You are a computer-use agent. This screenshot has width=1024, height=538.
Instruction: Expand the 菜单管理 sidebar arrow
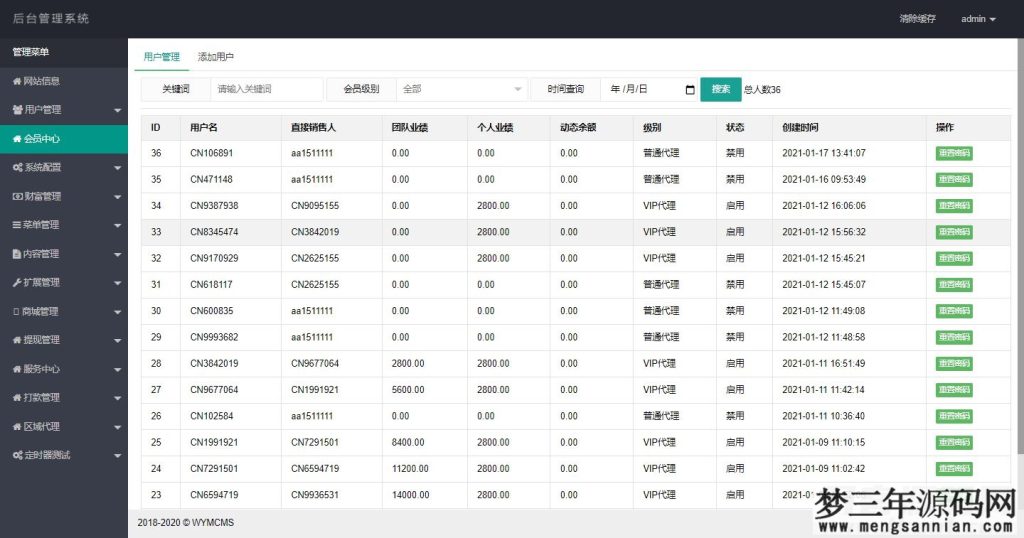click(x=118, y=225)
